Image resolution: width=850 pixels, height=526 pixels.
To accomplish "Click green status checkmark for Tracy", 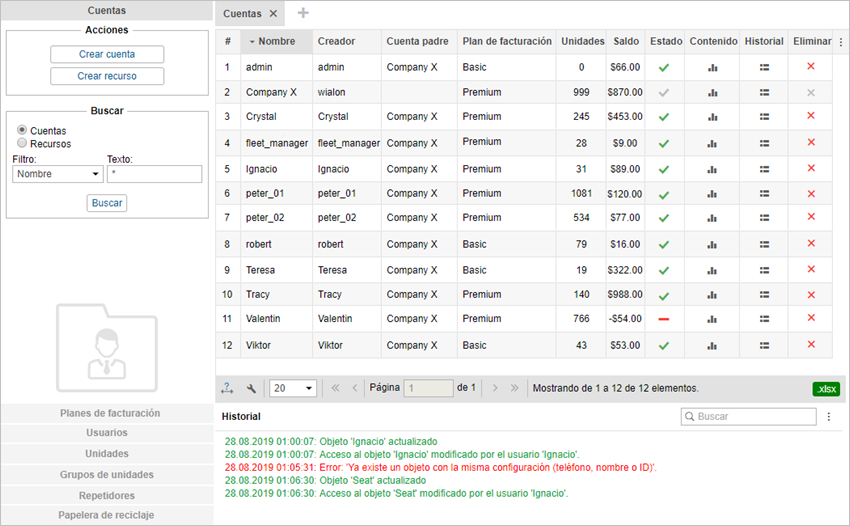I will tap(663, 294).
